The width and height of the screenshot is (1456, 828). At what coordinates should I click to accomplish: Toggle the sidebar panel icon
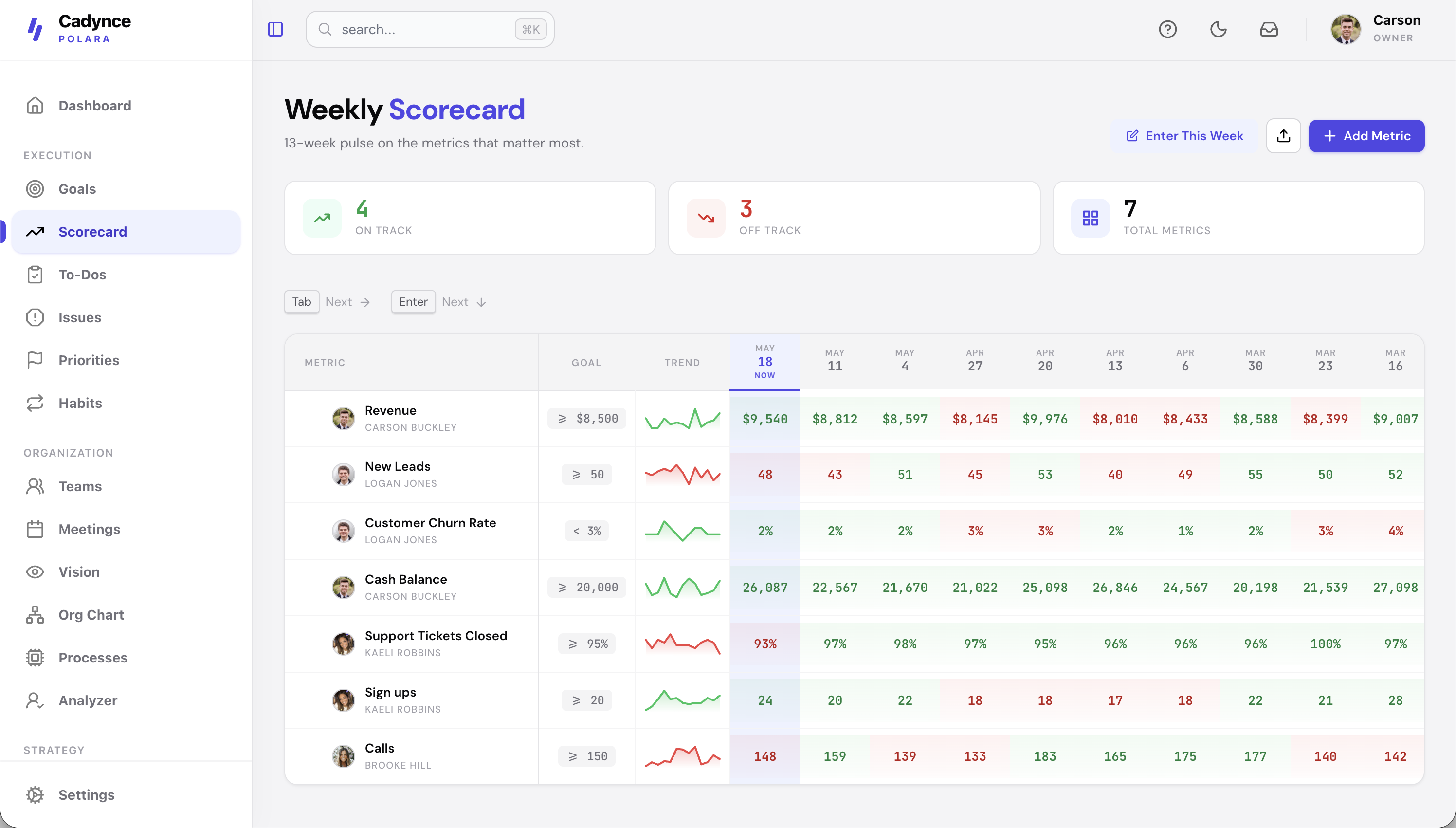[x=275, y=29]
